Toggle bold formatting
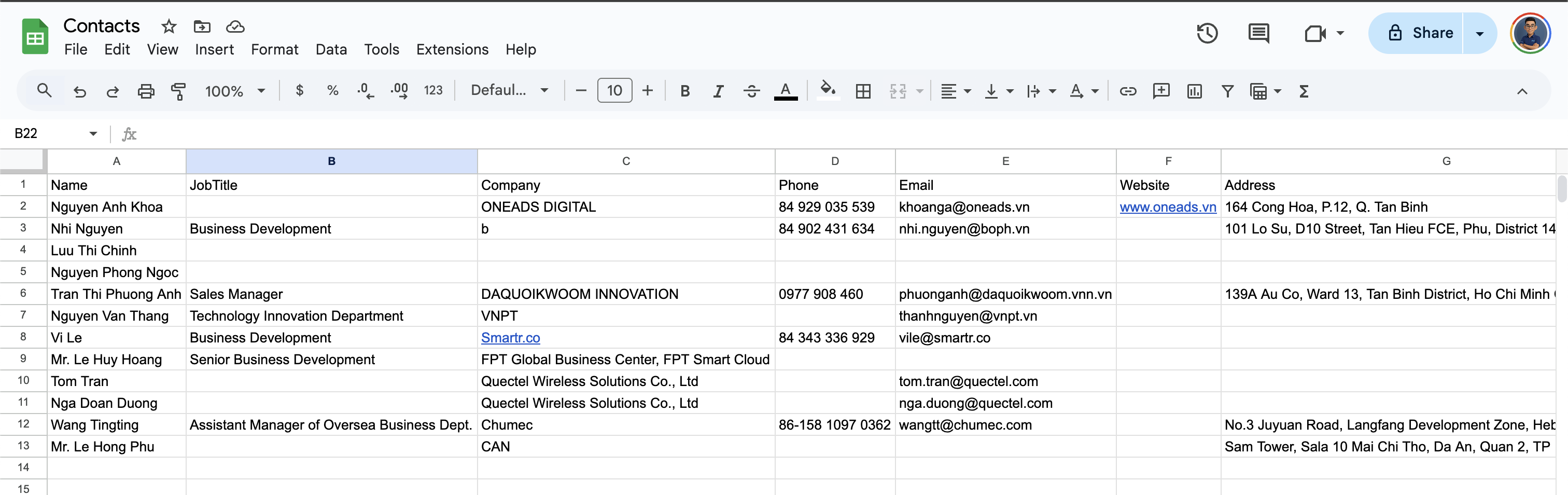The image size is (1568, 495). [685, 91]
